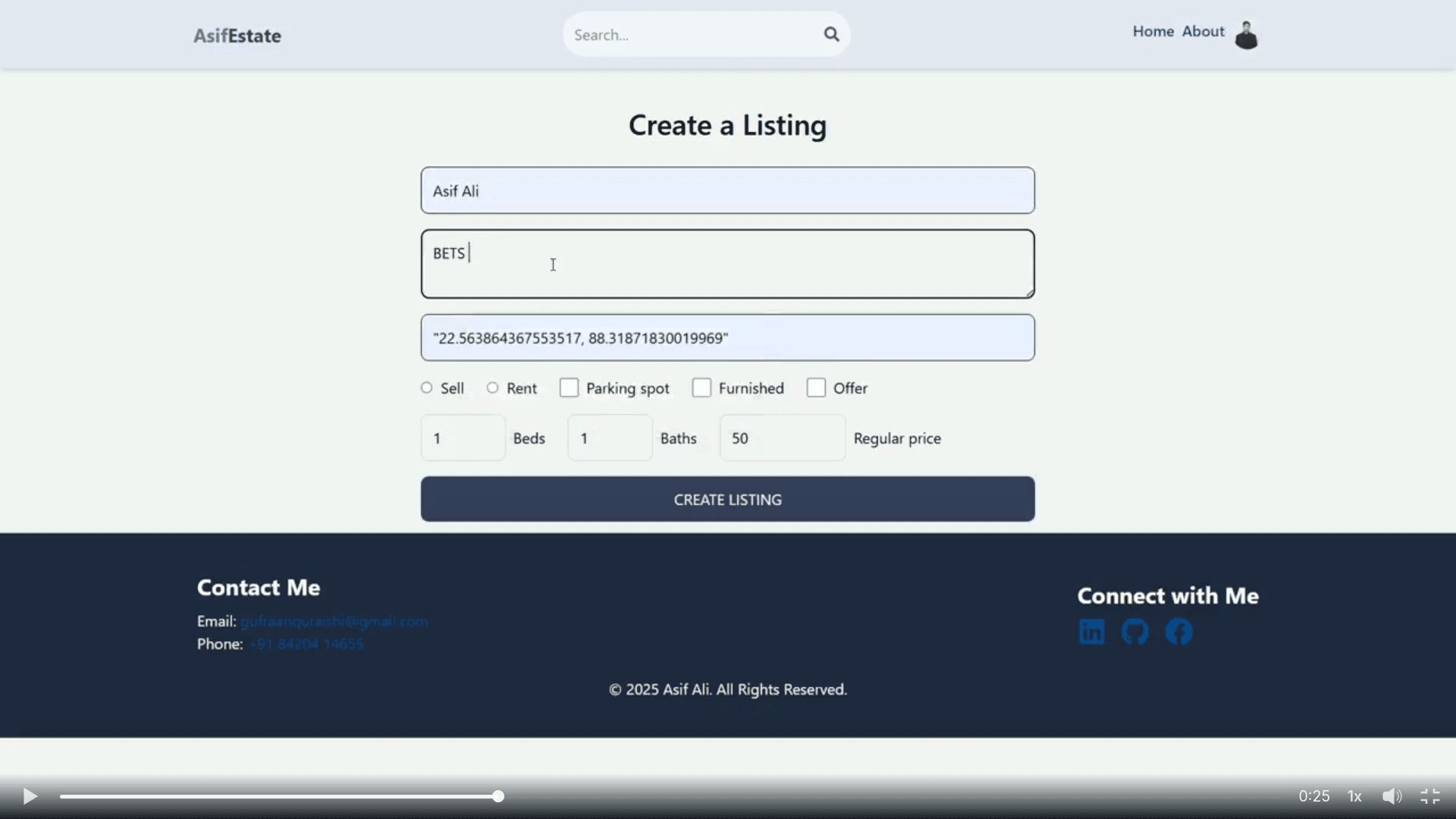This screenshot has width=1456, height=819.
Task: Open the LinkedIn profile icon
Action: pos(1092,632)
